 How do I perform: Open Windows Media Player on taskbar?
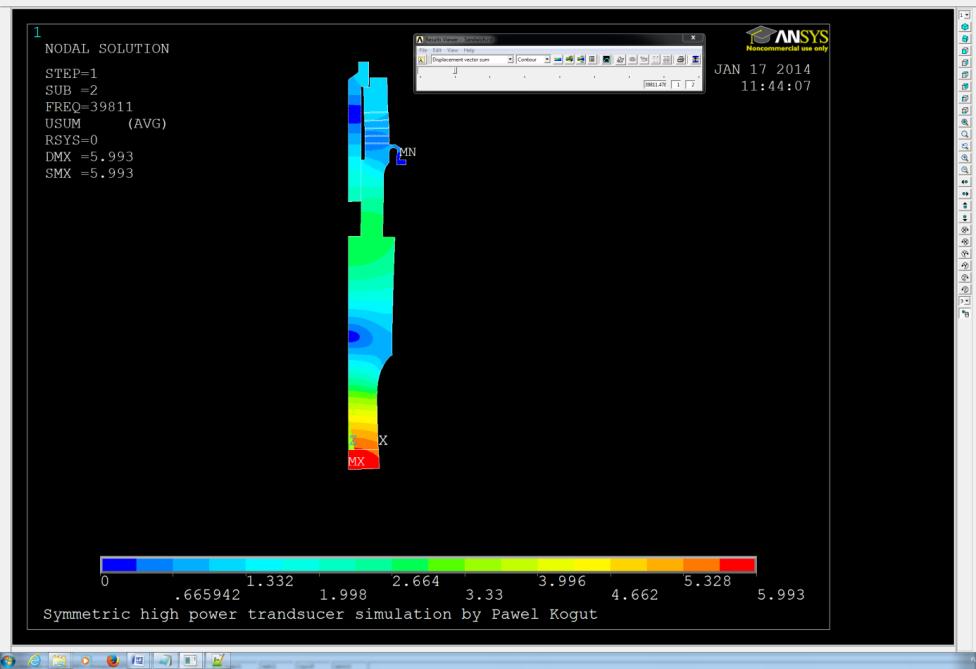coord(85,661)
